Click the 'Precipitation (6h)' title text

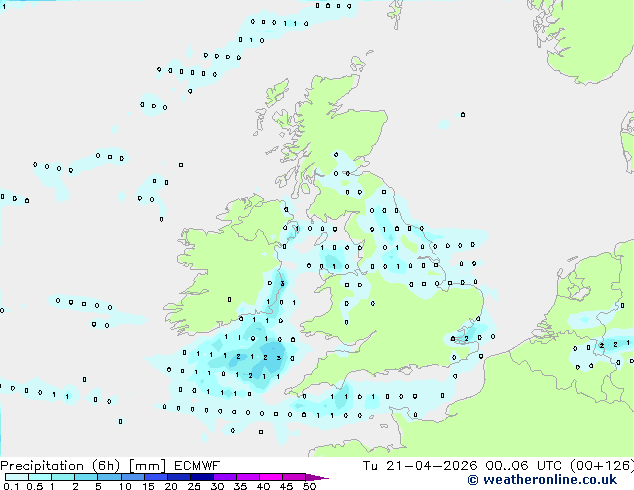pyautogui.click(x=60, y=466)
